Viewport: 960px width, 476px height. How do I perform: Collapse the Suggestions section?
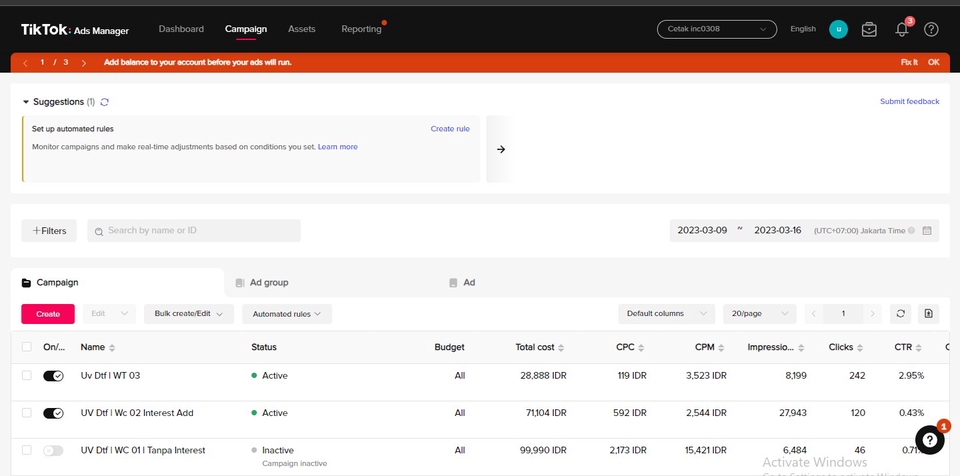tap(26, 102)
